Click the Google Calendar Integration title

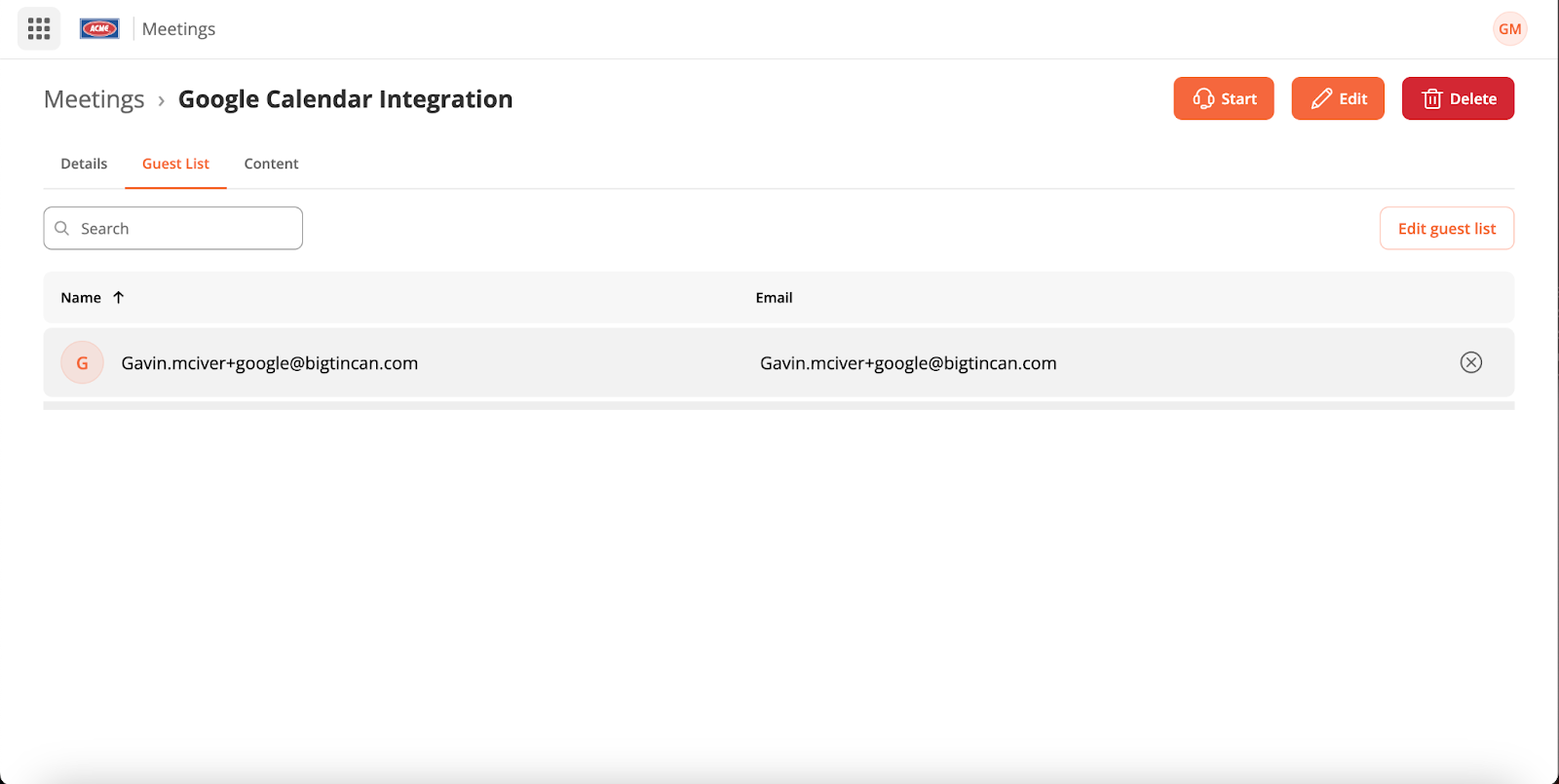click(x=345, y=99)
